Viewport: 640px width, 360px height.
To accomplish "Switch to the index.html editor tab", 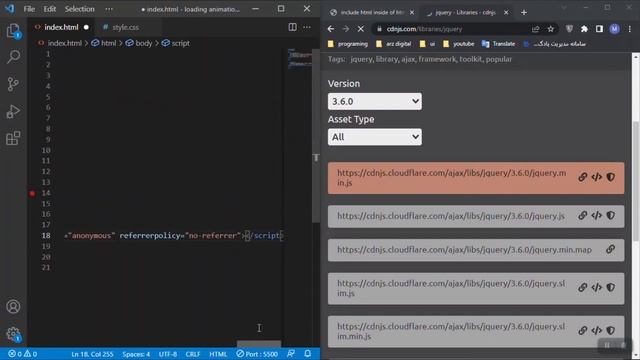I will (x=61, y=27).
